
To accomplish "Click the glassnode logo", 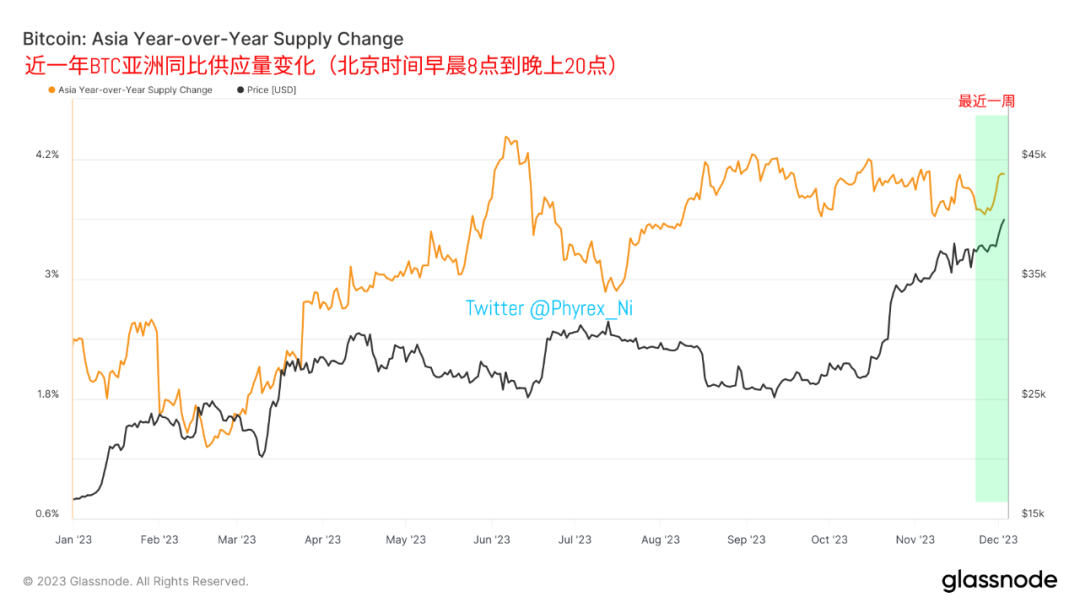I will point(999,580).
